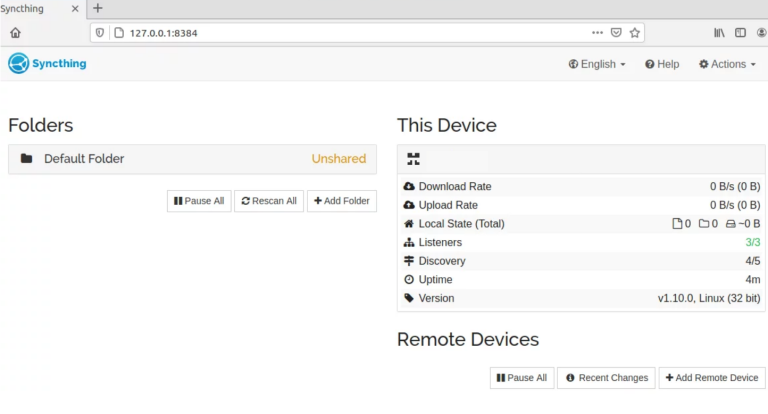Save page to Pocket icon
Viewport: 768px width, 414px height.
coord(616,33)
